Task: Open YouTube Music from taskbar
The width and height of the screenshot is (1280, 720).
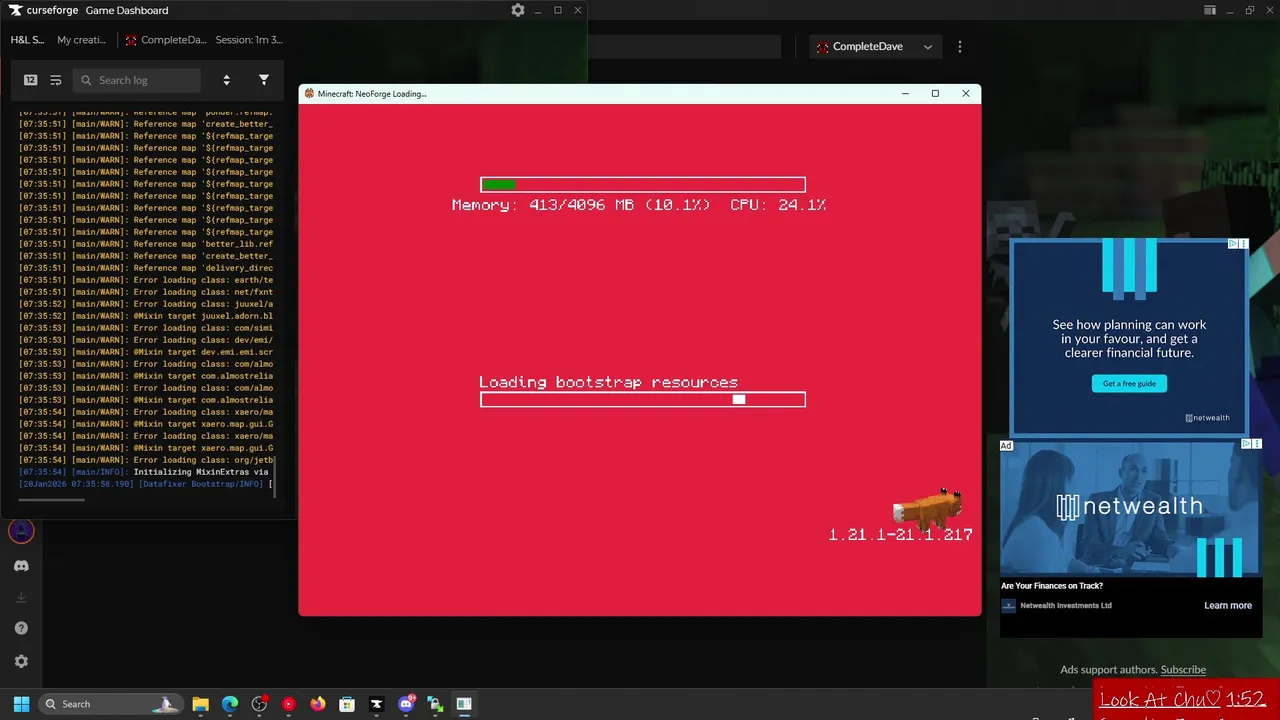Action: coord(289,704)
